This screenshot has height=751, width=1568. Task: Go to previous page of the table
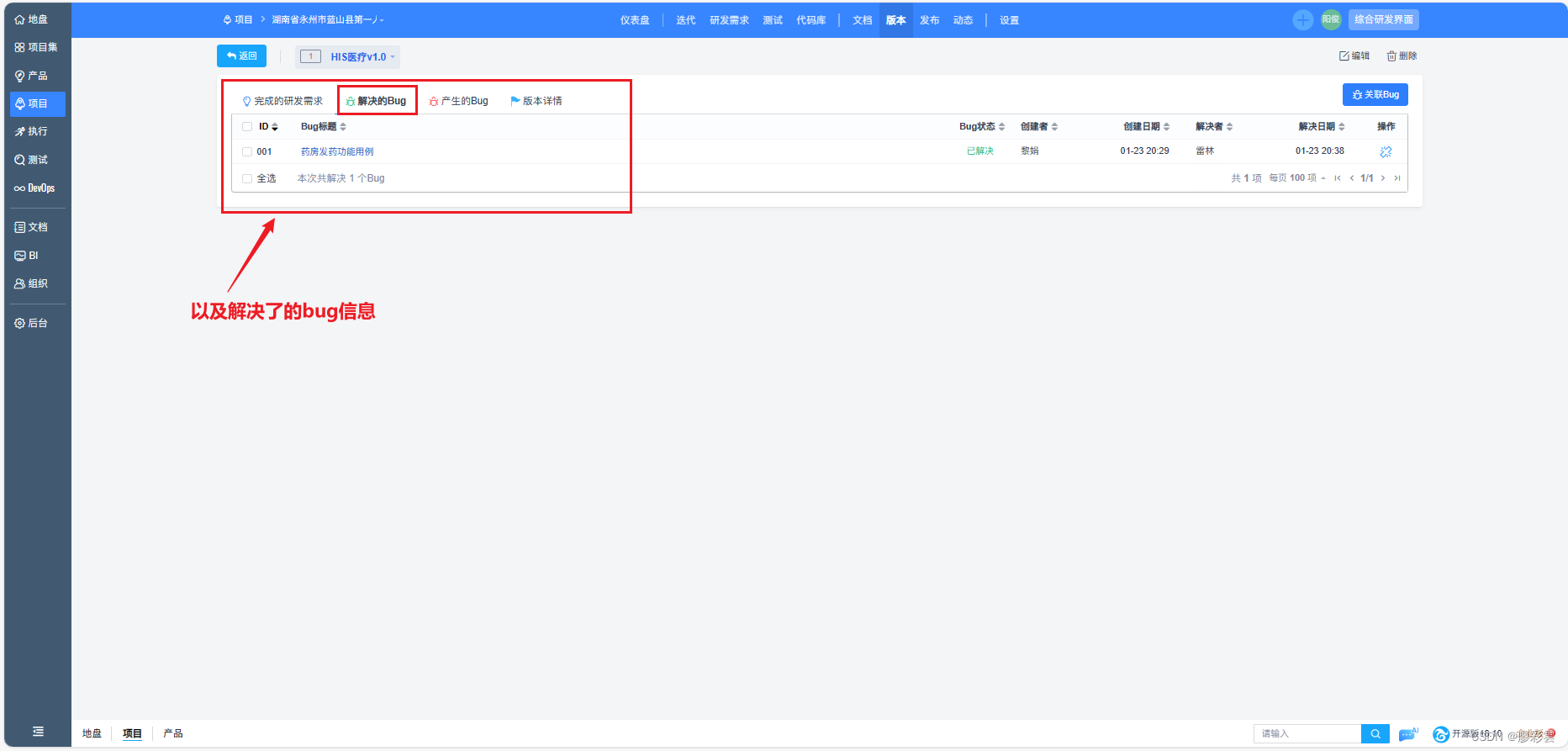(x=1352, y=178)
